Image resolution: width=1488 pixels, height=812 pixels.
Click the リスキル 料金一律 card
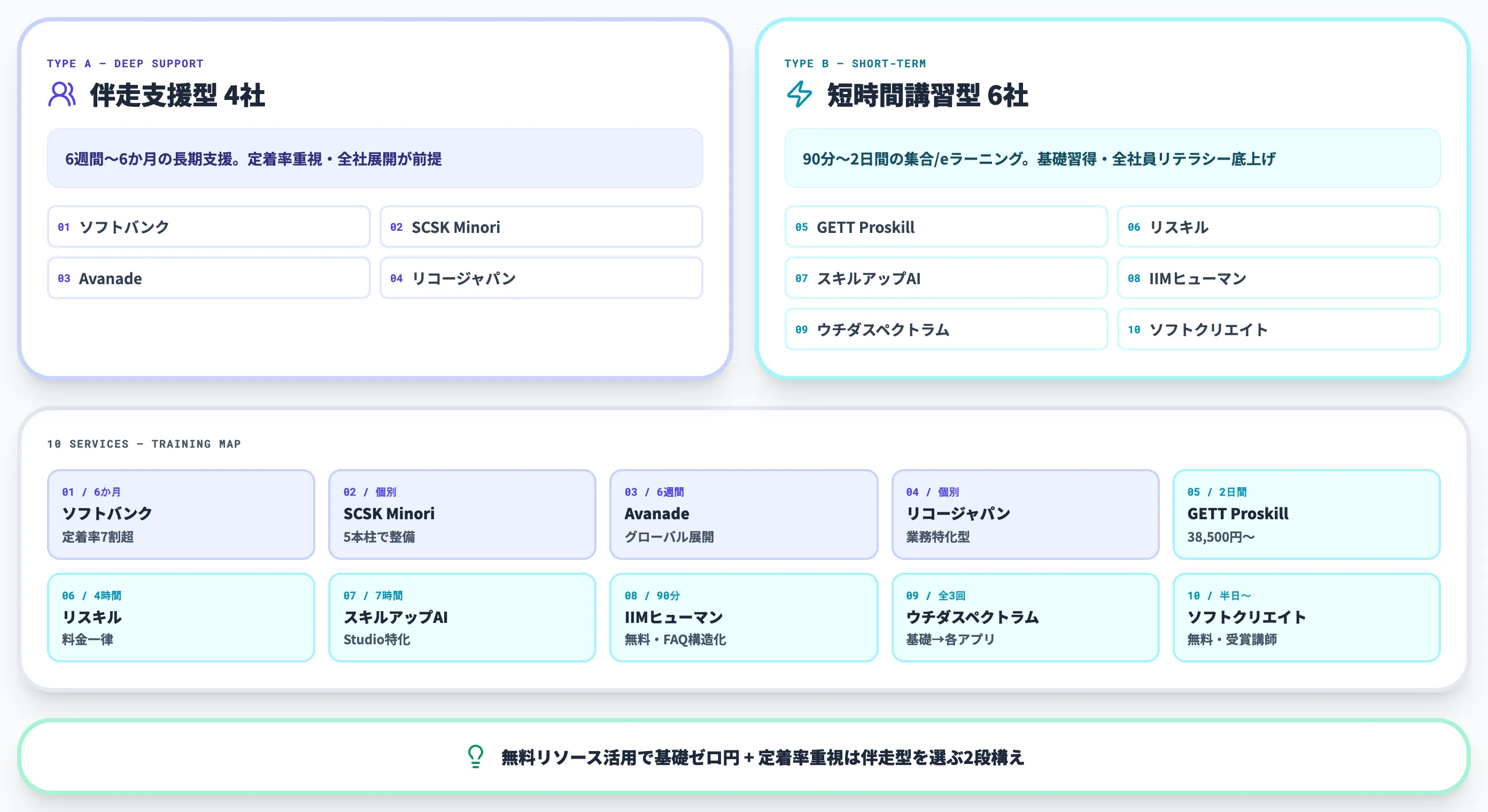point(181,618)
